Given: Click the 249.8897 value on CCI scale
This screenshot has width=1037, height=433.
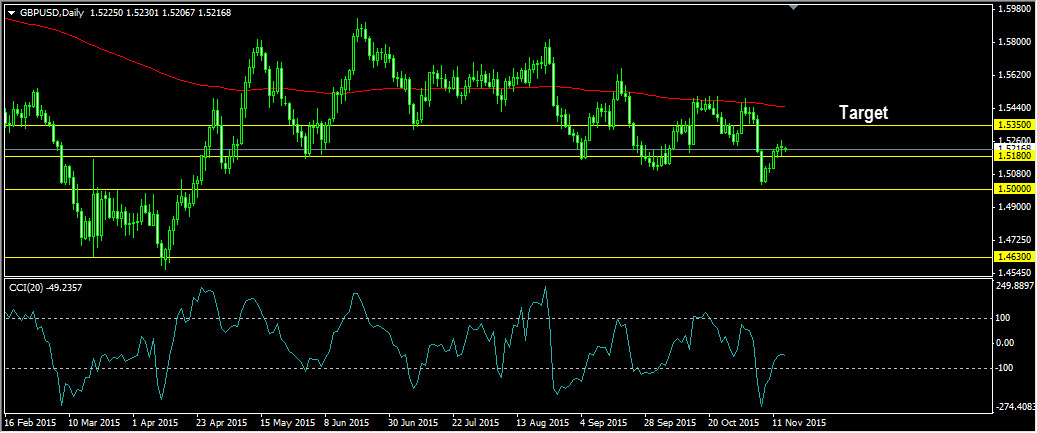Looking at the screenshot, I should click(1013, 286).
